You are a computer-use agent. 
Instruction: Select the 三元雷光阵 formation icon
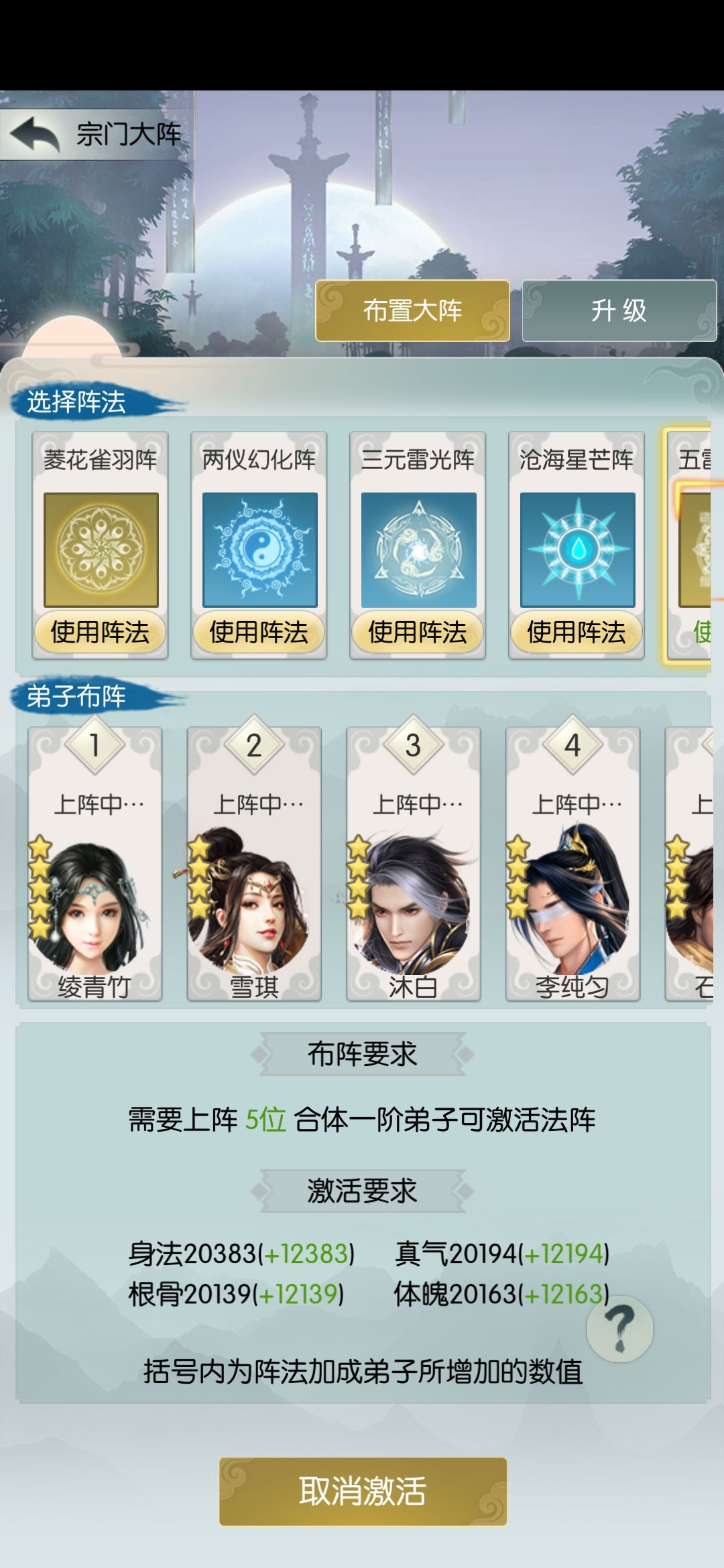click(418, 549)
